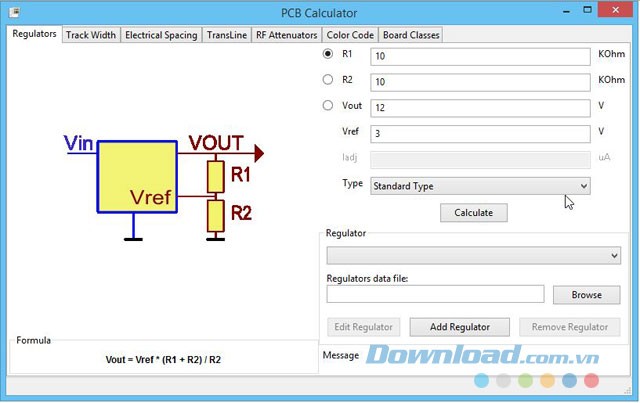Open the Electrical Spacing tab

pos(161,35)
